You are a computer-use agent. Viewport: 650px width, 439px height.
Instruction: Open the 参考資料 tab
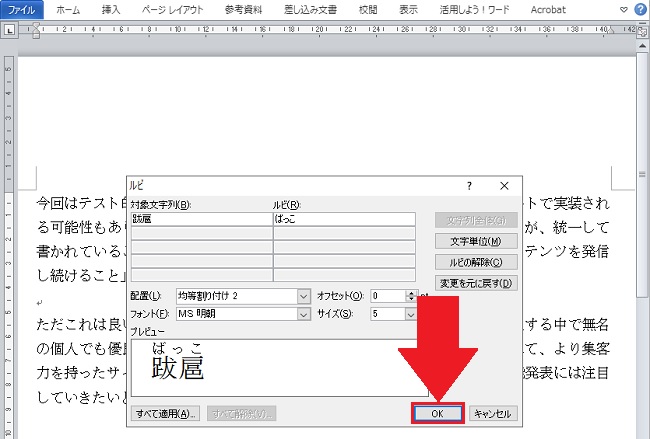coord(244,10)
